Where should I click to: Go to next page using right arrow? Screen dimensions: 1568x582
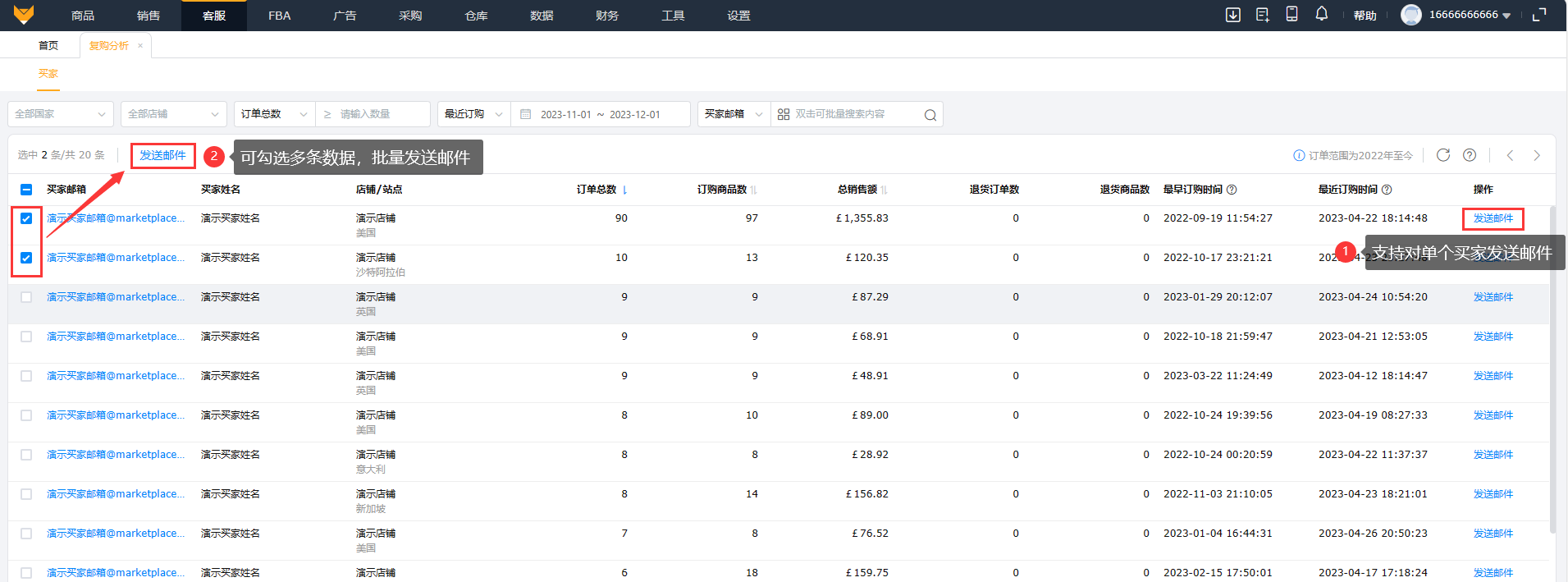[1537, 155]
